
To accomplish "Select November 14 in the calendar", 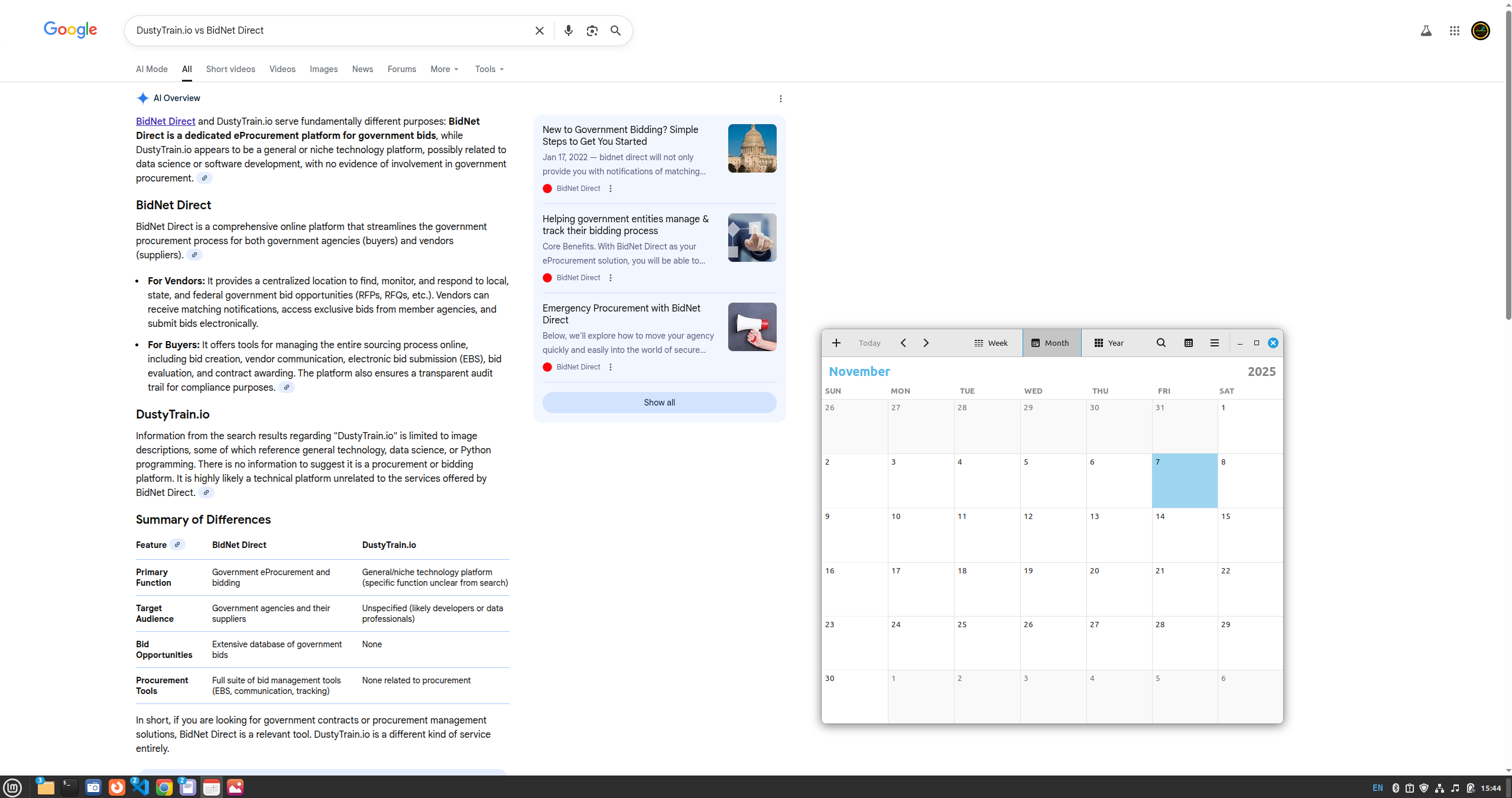I will [x=1184, y=535].
